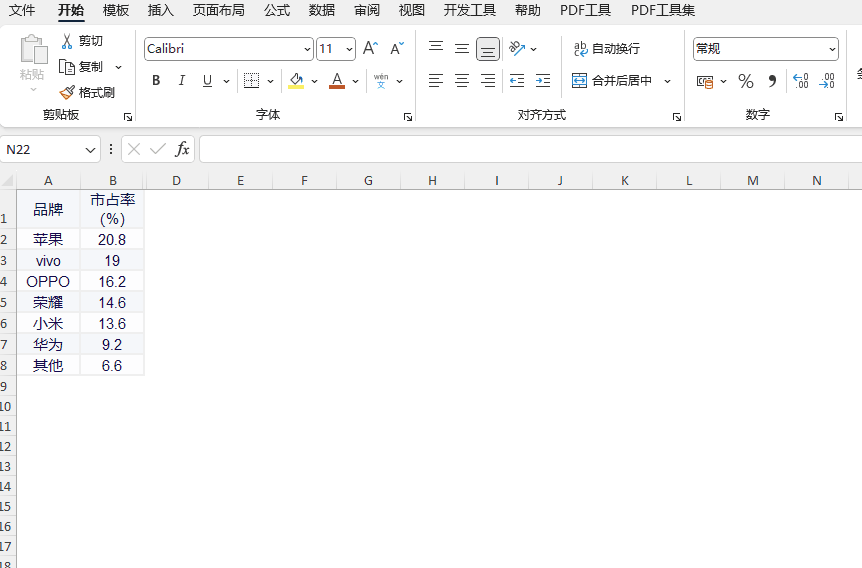862x568 pixels.
Task: Expand borders dropdown arrow
Action: (270, 81)
